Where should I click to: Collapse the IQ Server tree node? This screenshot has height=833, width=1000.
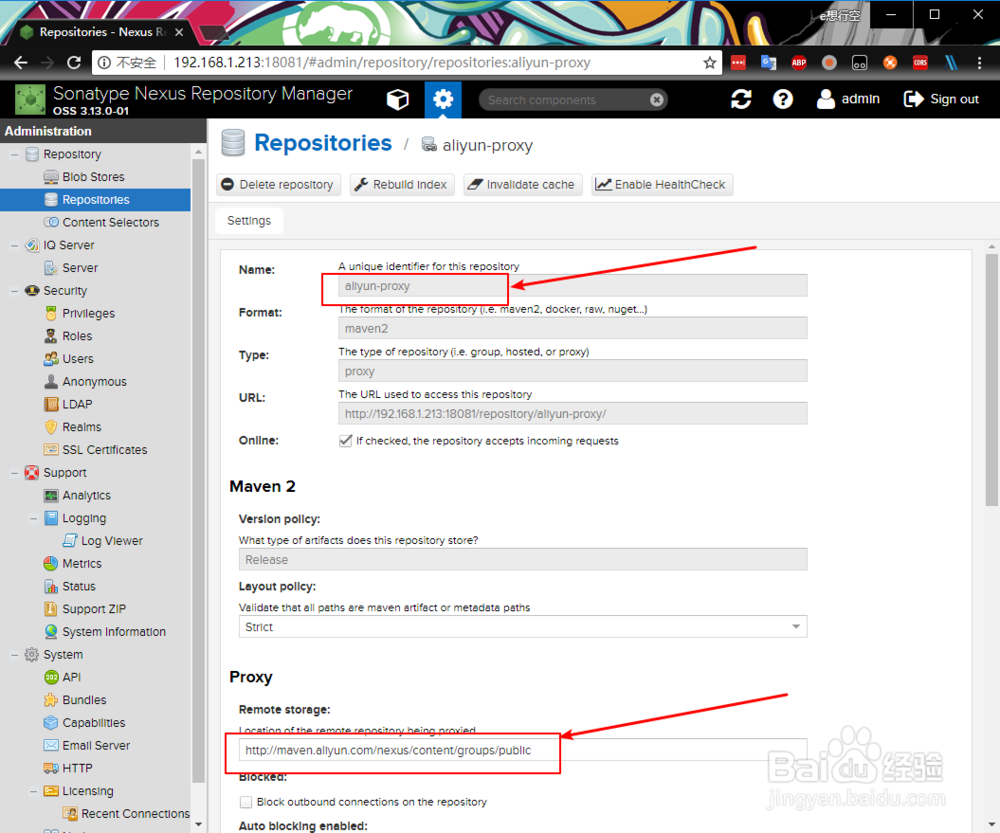coord(14,245)
